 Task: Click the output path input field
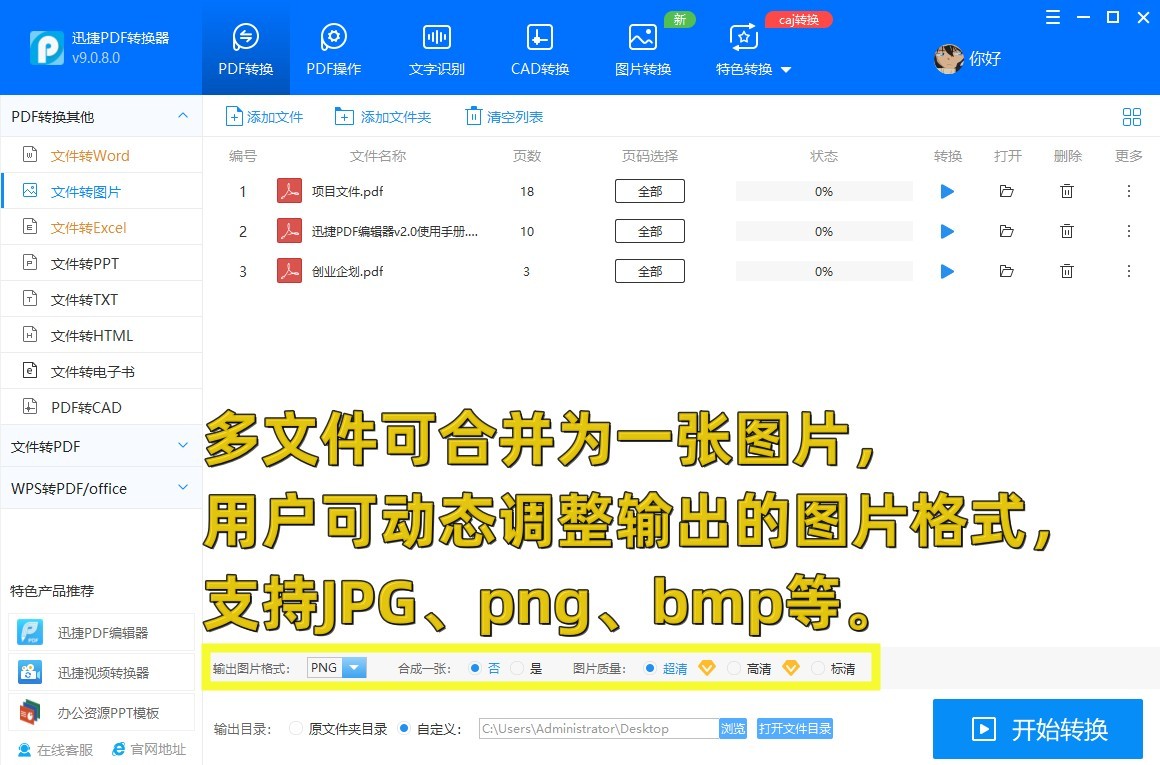[598, 729]
